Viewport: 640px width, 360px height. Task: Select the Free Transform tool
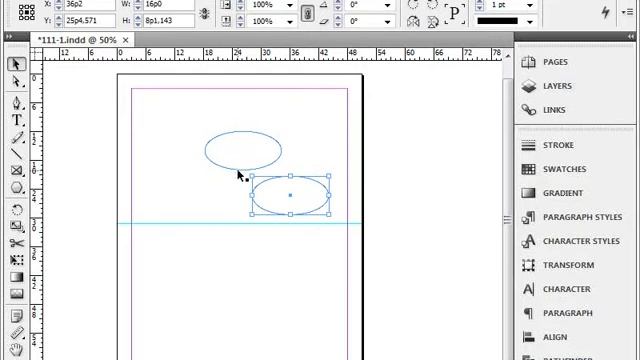click(x=16, y=260)
